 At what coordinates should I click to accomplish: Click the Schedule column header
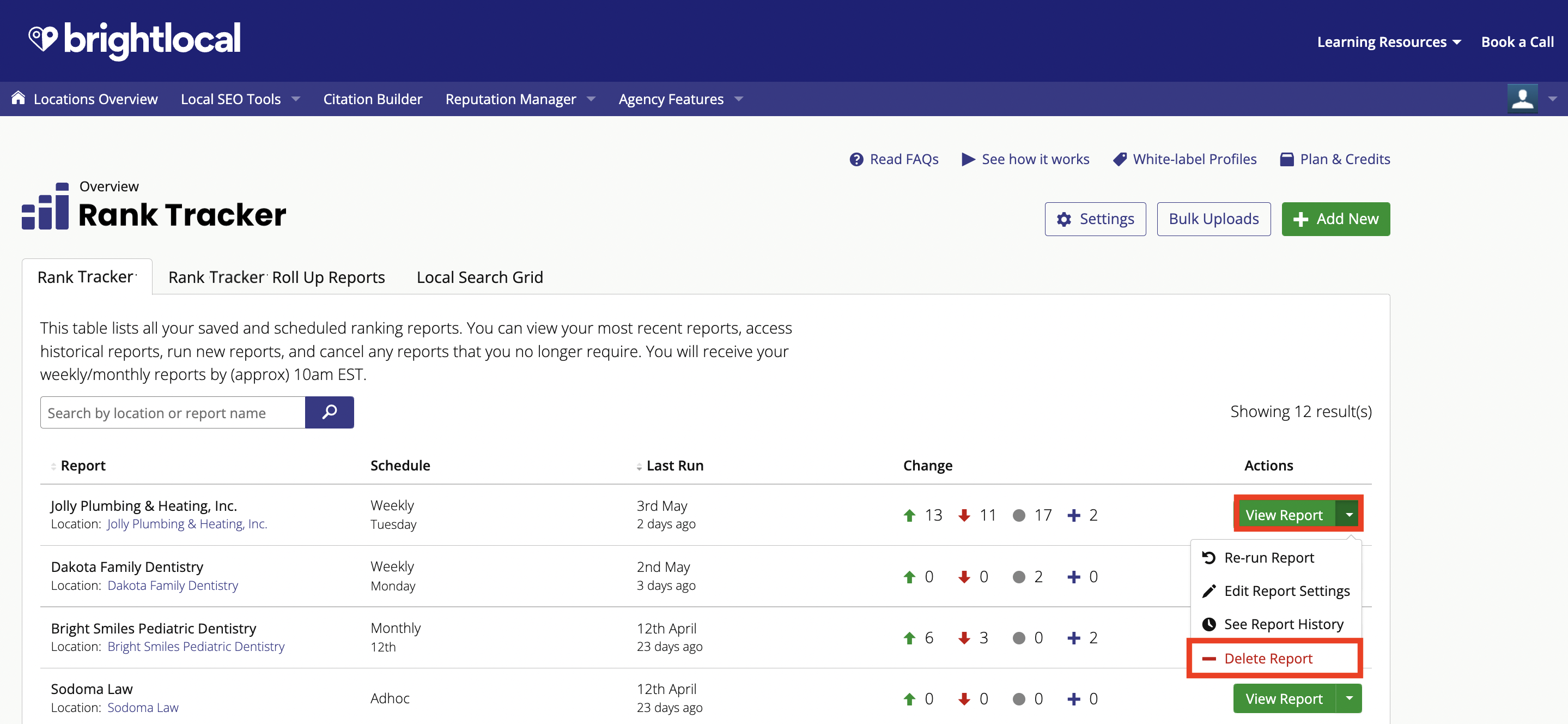(x=400, y=466)
